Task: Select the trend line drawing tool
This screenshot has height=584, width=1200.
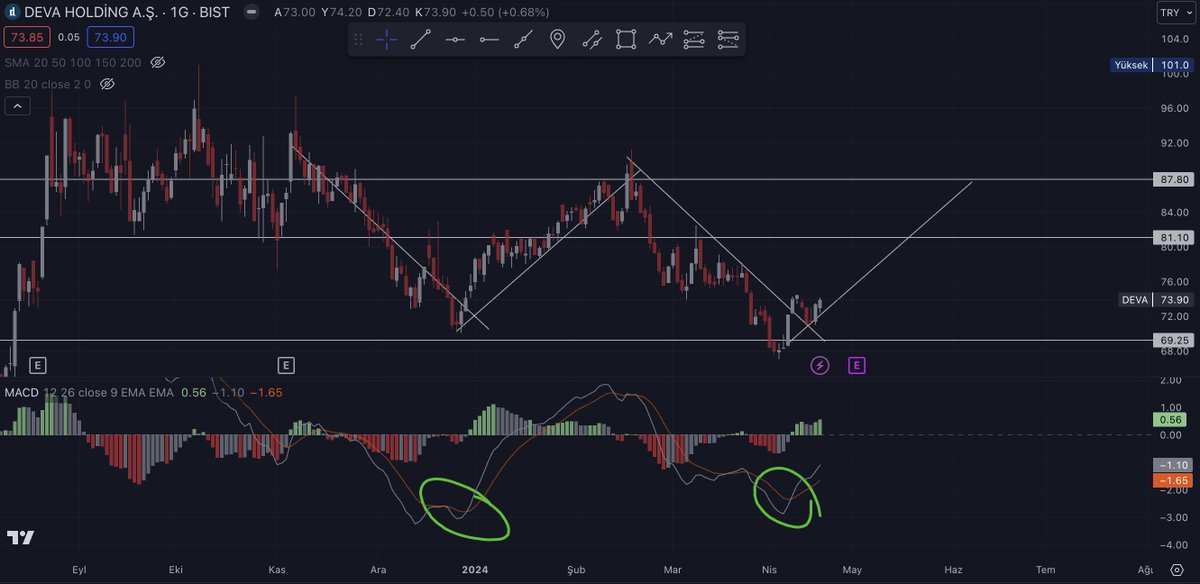Action: [x=421, y=40]
